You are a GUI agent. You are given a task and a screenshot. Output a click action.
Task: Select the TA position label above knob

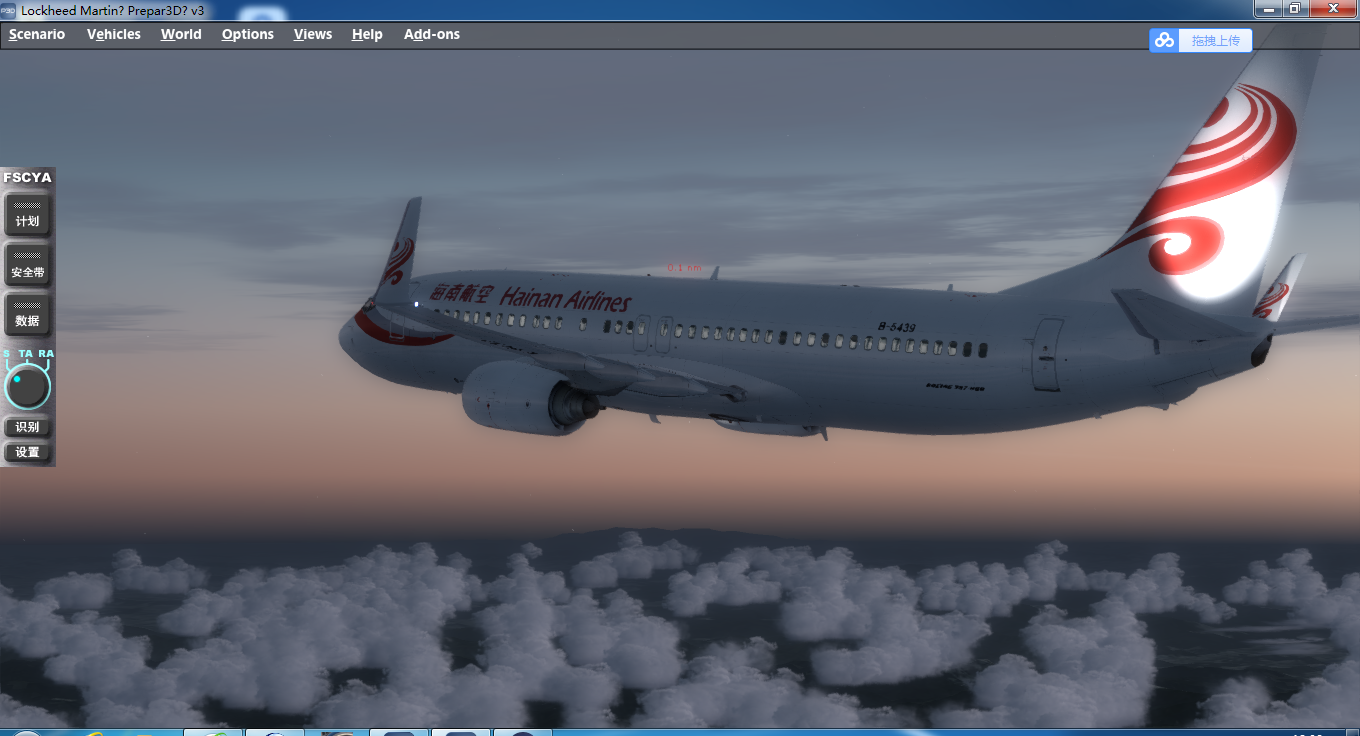pos(26,354)
